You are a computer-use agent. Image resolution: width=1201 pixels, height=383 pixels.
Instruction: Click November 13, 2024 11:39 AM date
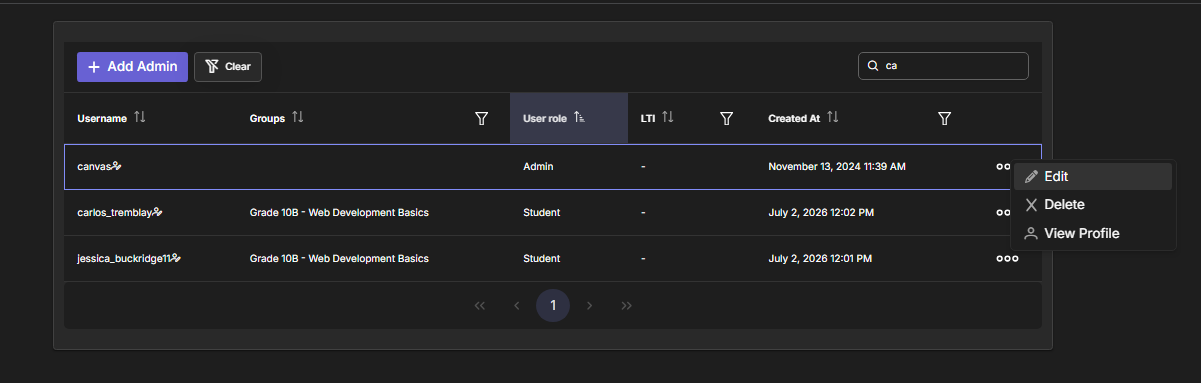point(837,166)
